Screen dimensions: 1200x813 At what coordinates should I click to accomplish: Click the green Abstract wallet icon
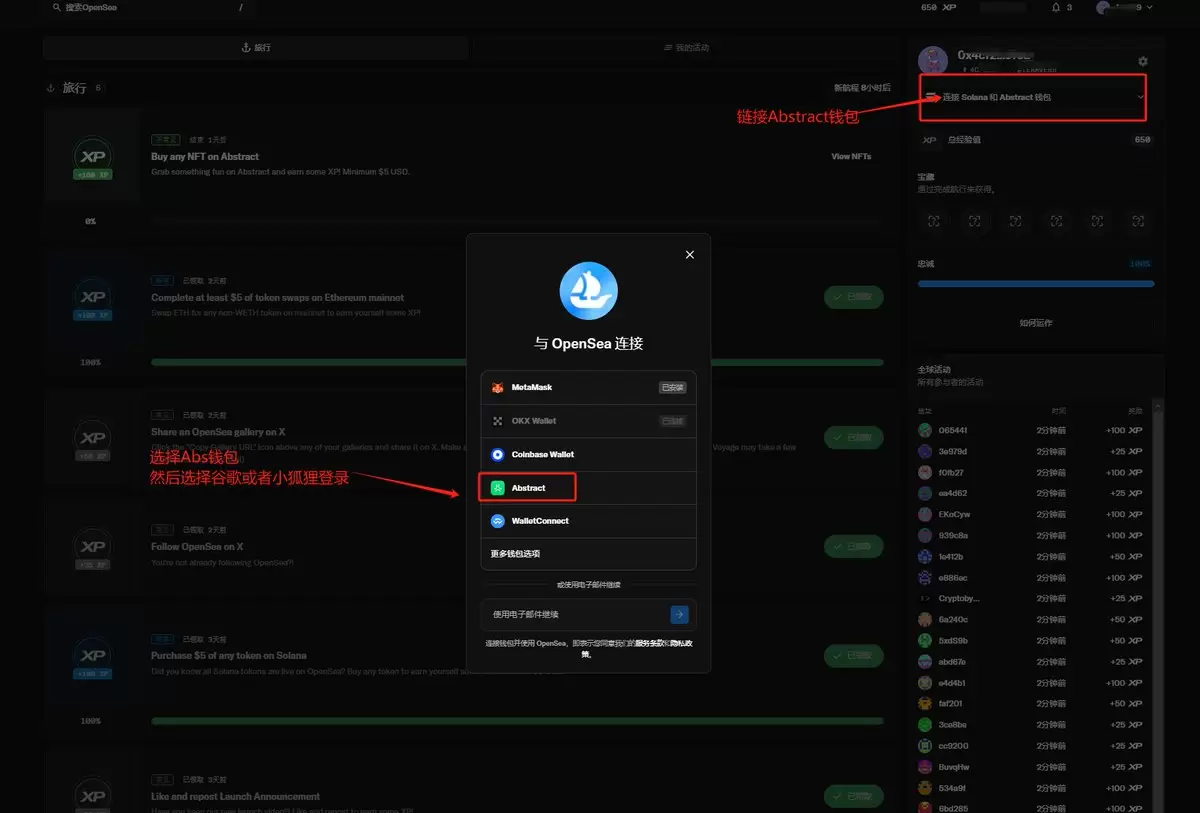tap(498, 488)
